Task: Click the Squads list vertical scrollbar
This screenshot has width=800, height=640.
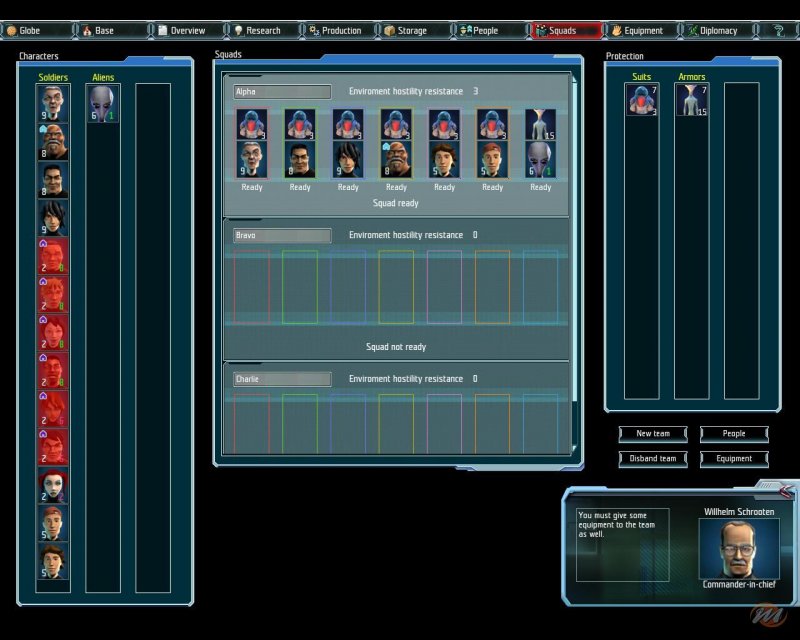Action: pyautogui.click(x=575, y=262)
